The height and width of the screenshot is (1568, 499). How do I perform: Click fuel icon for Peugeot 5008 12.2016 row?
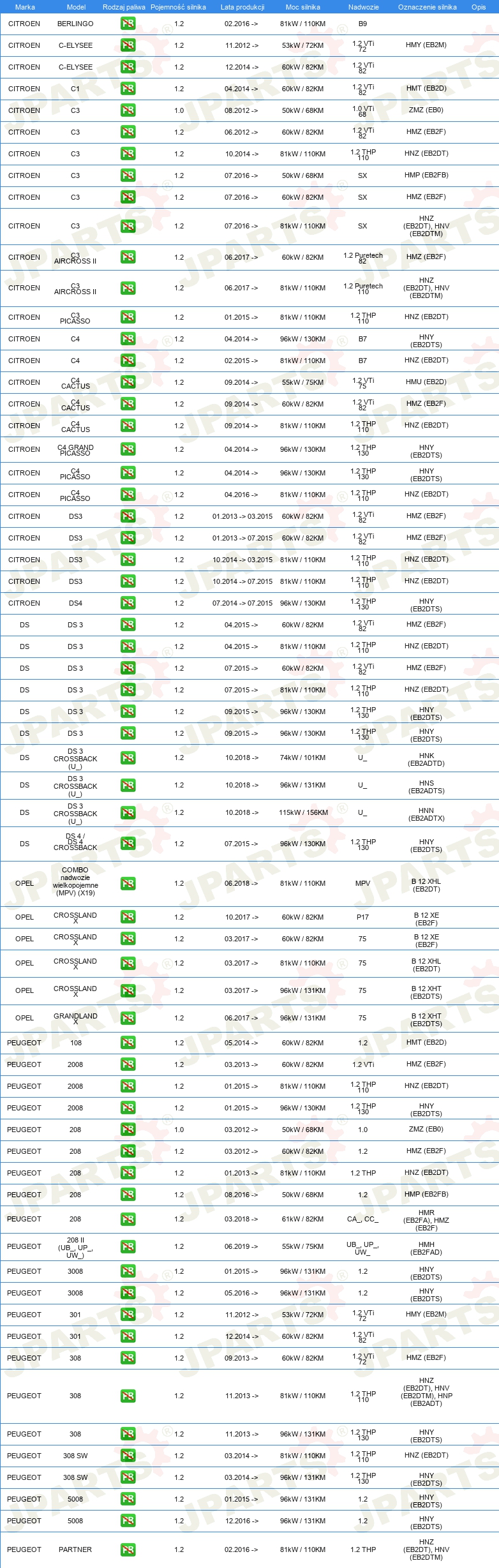coord(128,1521)
